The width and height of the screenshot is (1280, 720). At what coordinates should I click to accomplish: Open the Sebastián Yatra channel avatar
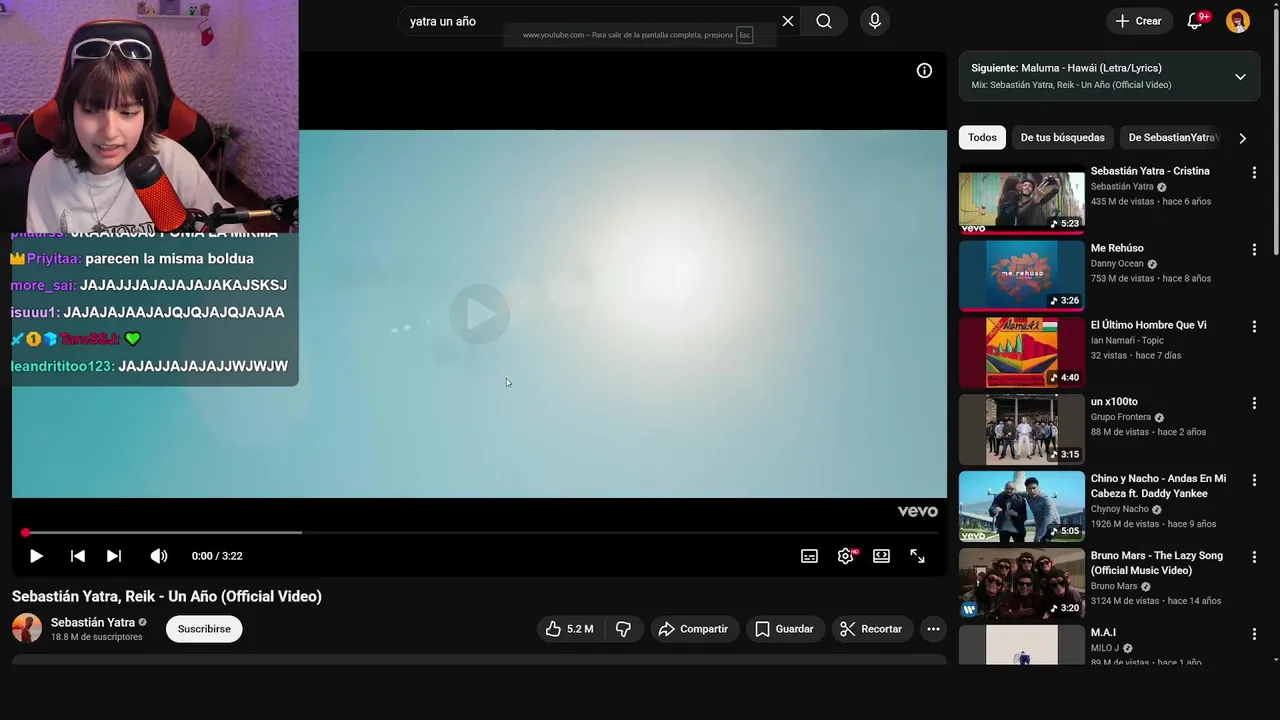(x=27, y=628)
